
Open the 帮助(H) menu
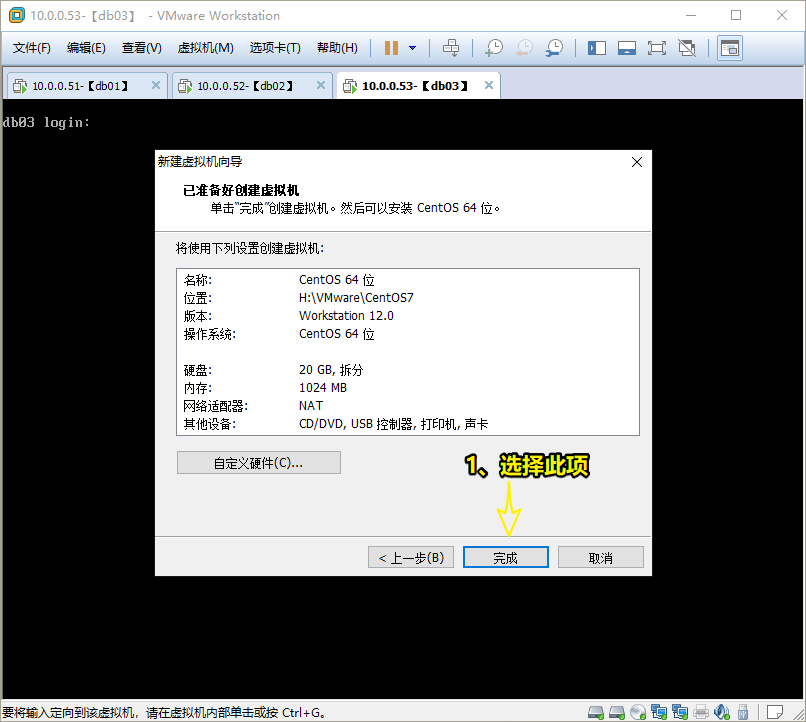point(338,48)
